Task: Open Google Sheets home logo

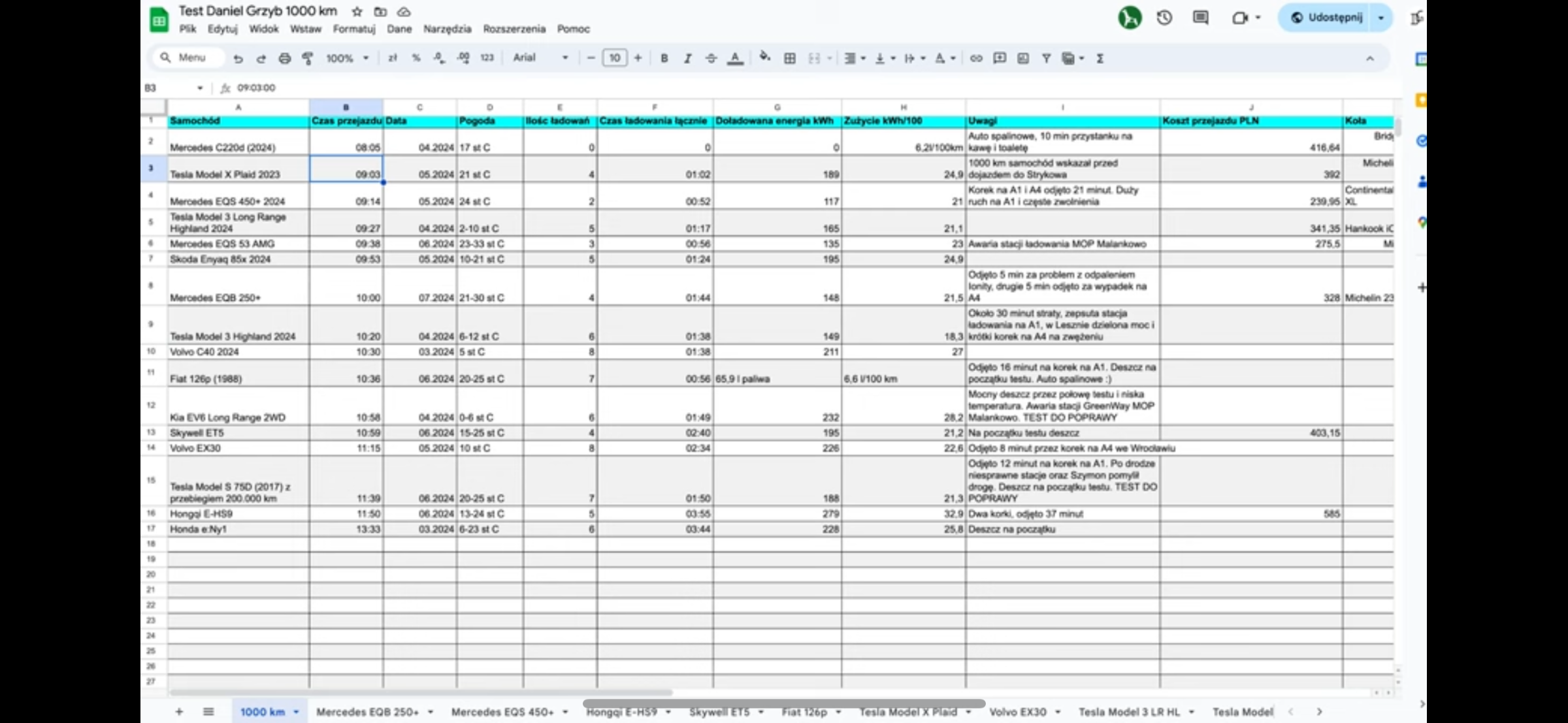Action: pyautogui.click(x=159, y=20)
